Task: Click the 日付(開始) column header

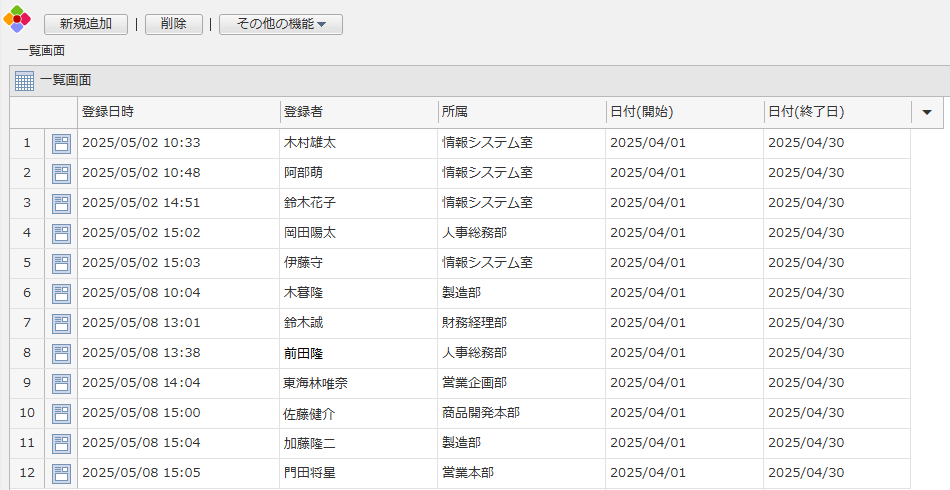Action: pyautogui.click(x=684, y=112)
